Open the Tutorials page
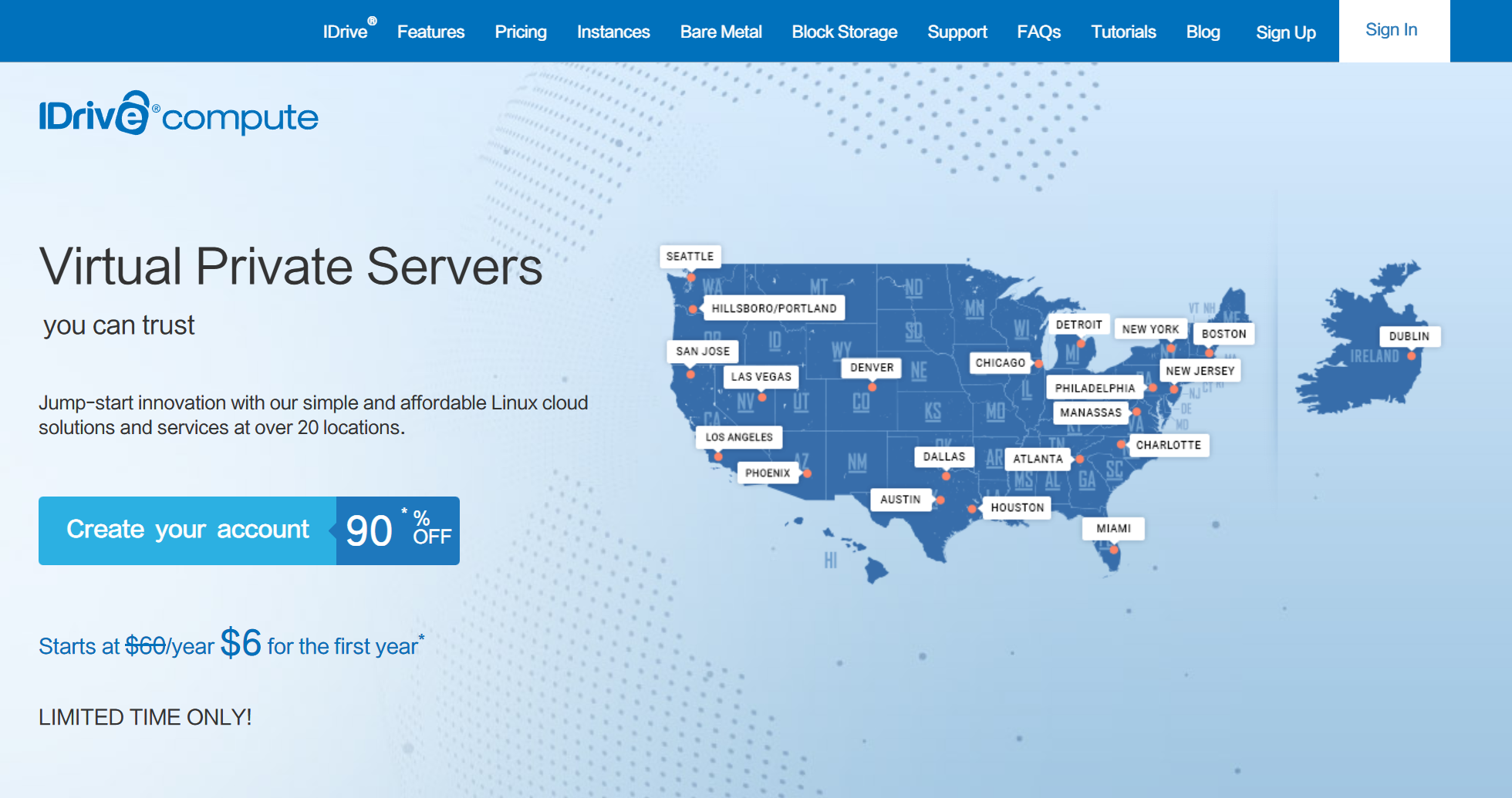 (x=1123, y=32)
